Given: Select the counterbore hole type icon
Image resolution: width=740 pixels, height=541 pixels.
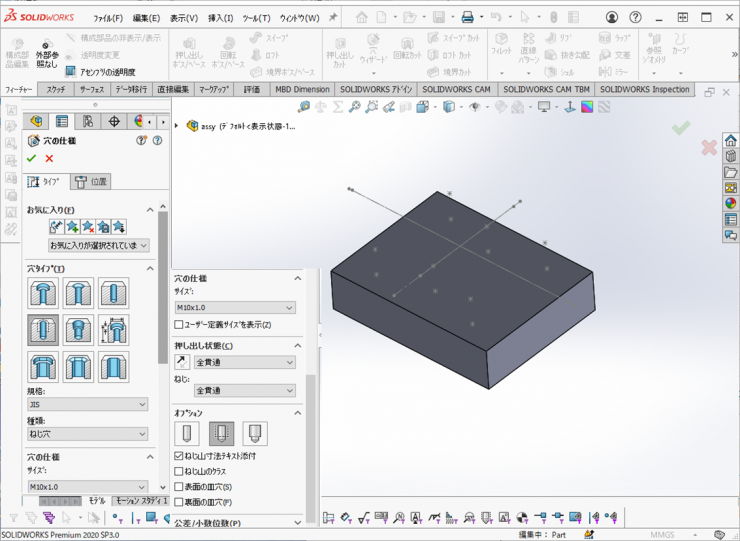Looking at the screenshot, I should pos(43,293).
